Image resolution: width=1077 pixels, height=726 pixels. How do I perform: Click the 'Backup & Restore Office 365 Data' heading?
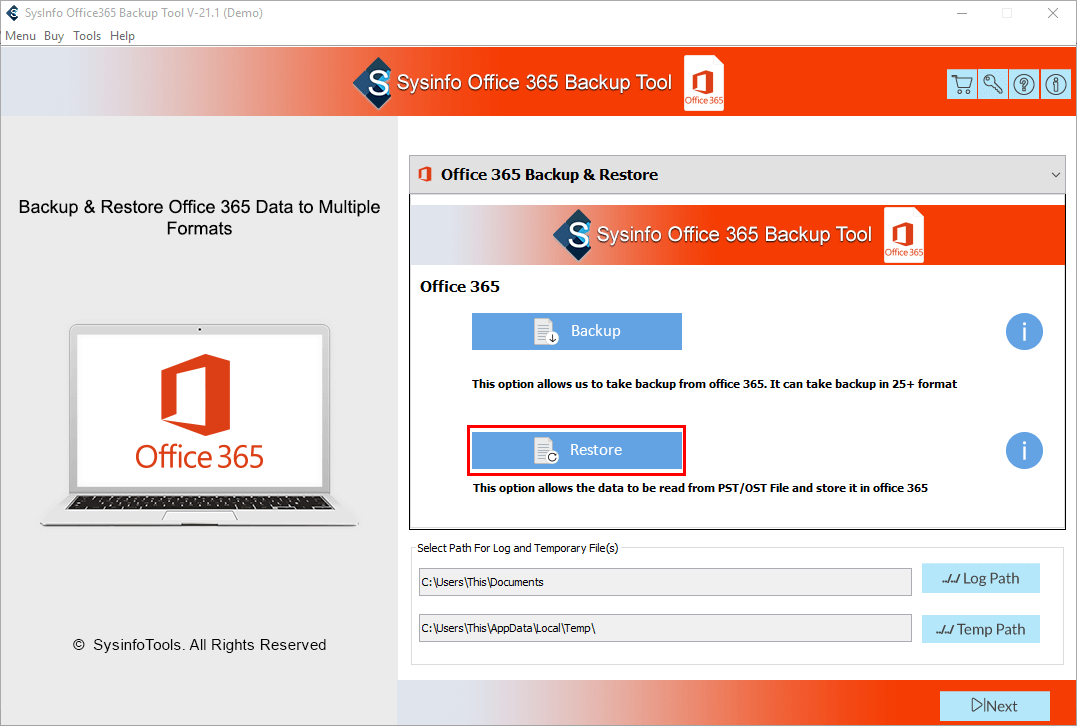(199, 218)
